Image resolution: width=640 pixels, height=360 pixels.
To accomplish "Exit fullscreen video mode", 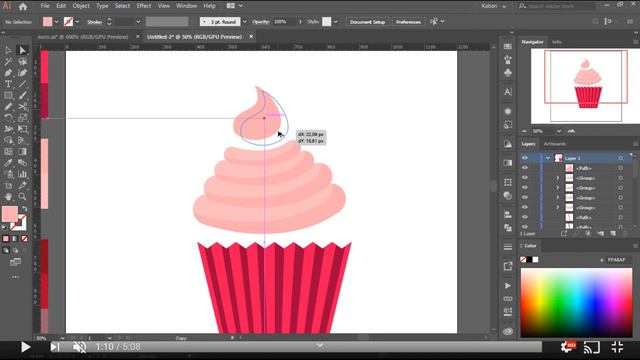I will (617, 347).
